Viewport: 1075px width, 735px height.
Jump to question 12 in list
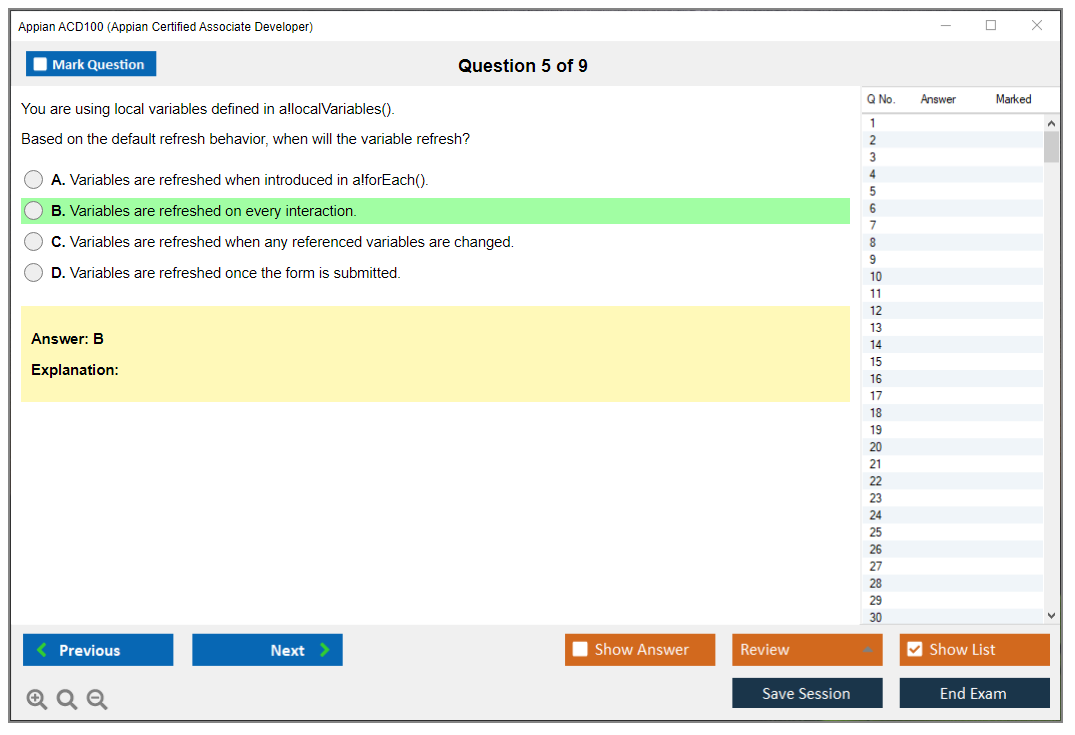(x=876, y=311)
